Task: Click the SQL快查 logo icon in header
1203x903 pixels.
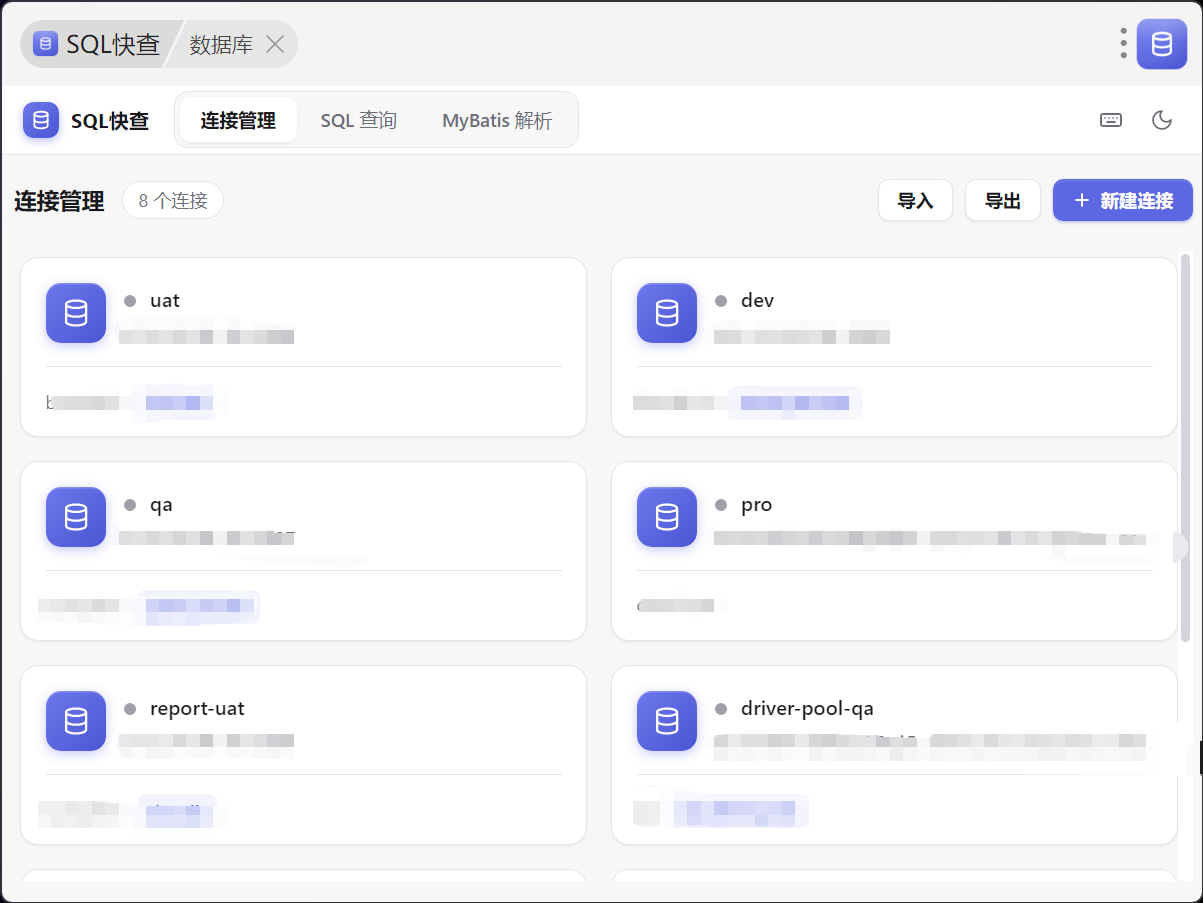Action: tap(41, 121)
